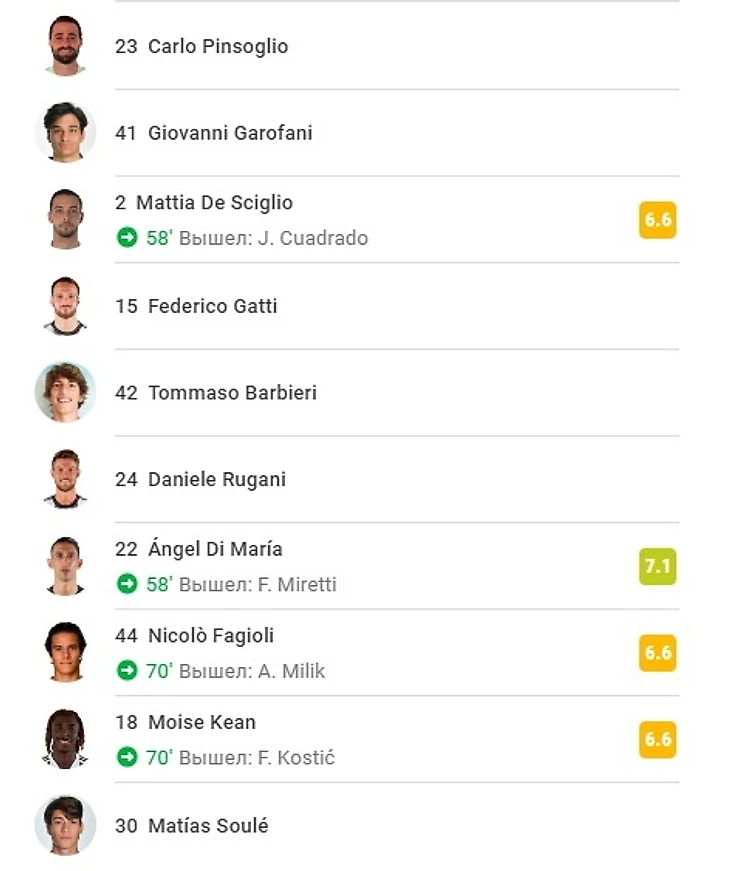The height and width of the screenshot is (871, 730).
Task: Open Federico Gatti's player profile
Action: coord(212,306)
